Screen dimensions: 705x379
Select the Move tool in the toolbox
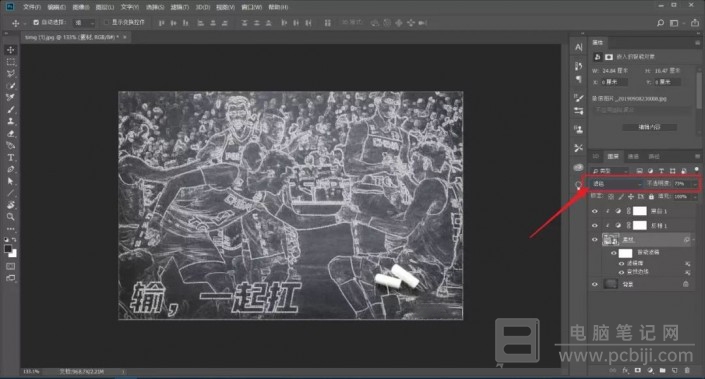[10, 50]
